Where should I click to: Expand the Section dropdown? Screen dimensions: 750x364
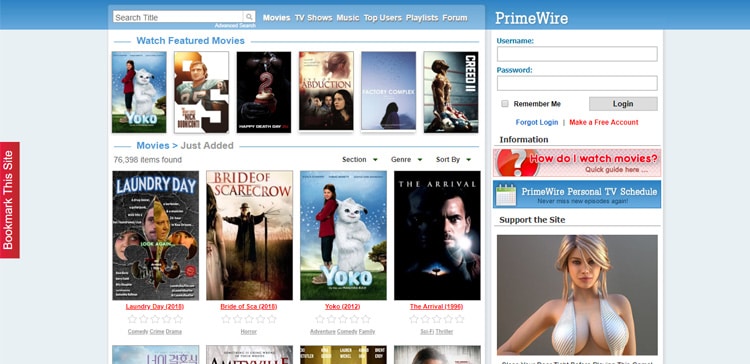point(360,159)
